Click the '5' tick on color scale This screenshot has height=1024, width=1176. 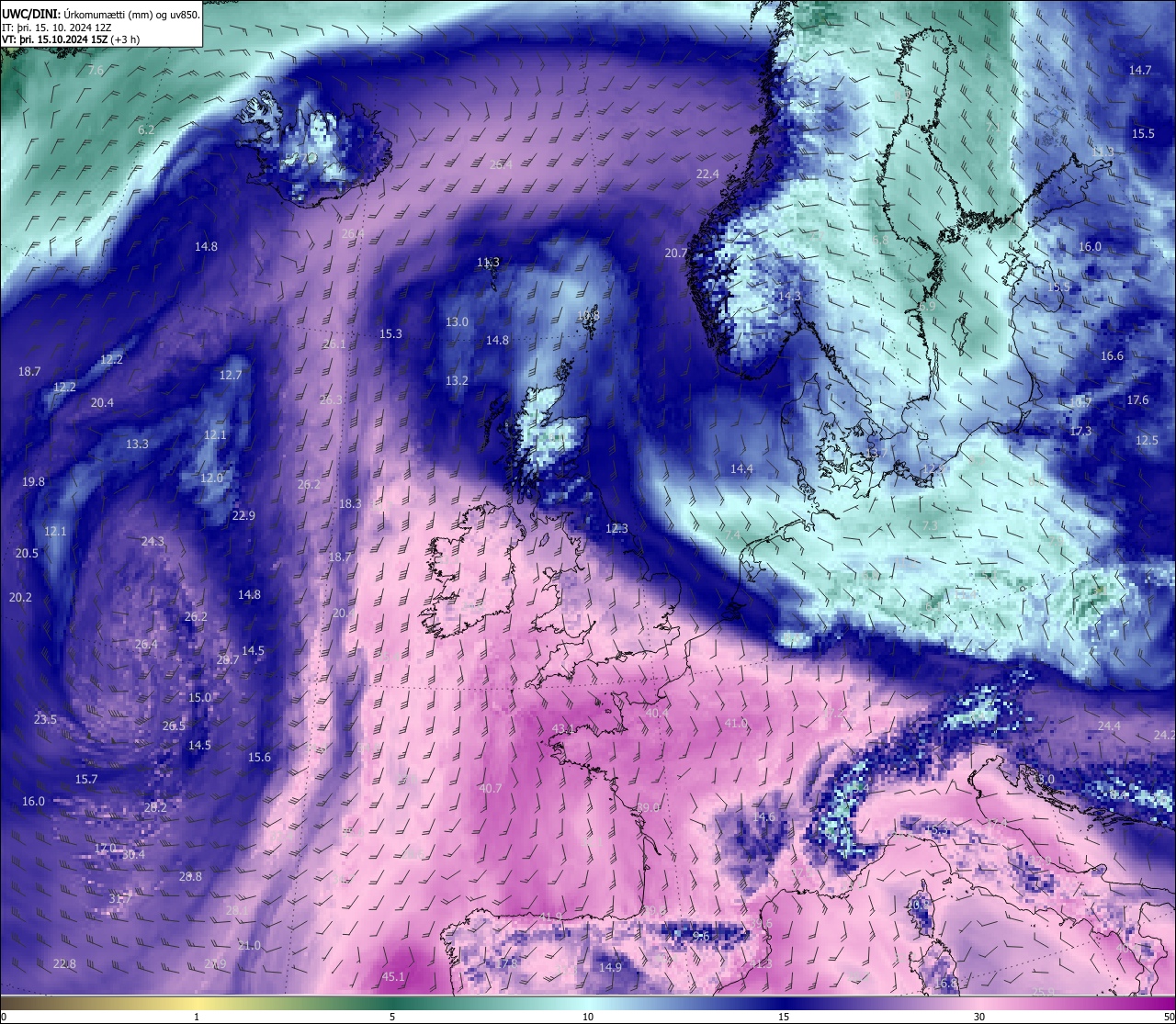392,1017
